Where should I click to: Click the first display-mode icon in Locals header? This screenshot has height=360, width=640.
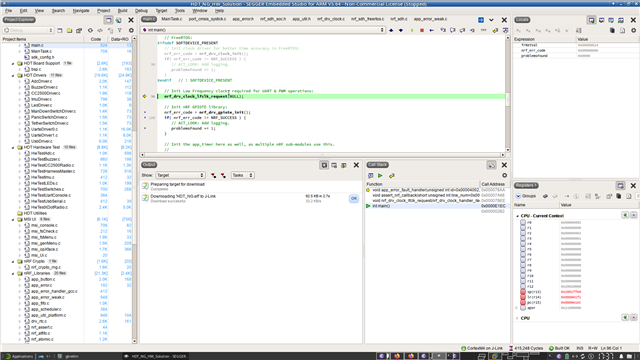pos(591,20)
